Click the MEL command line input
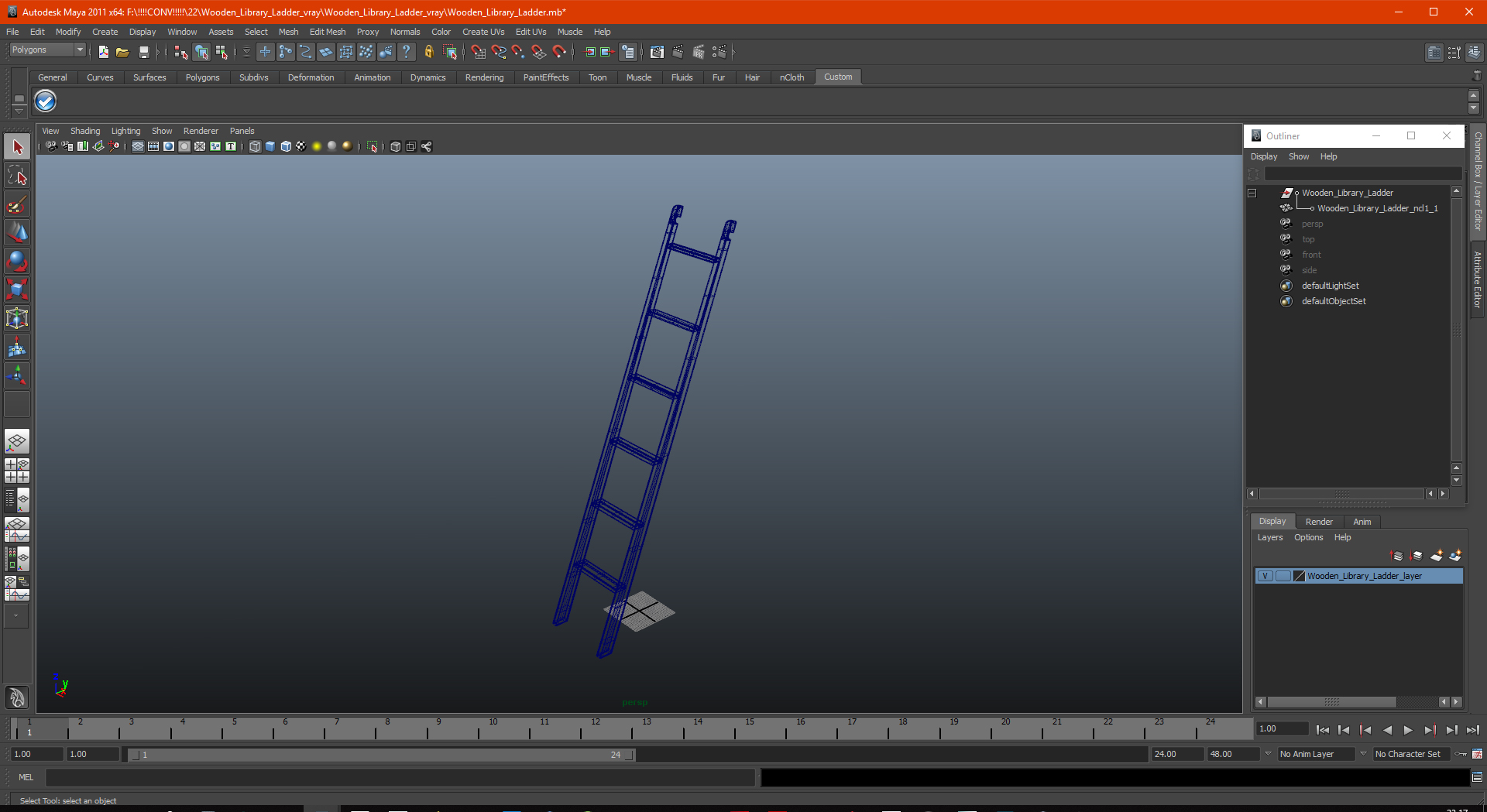Screen dimensions: 1487x812 [x=400, y=777]
